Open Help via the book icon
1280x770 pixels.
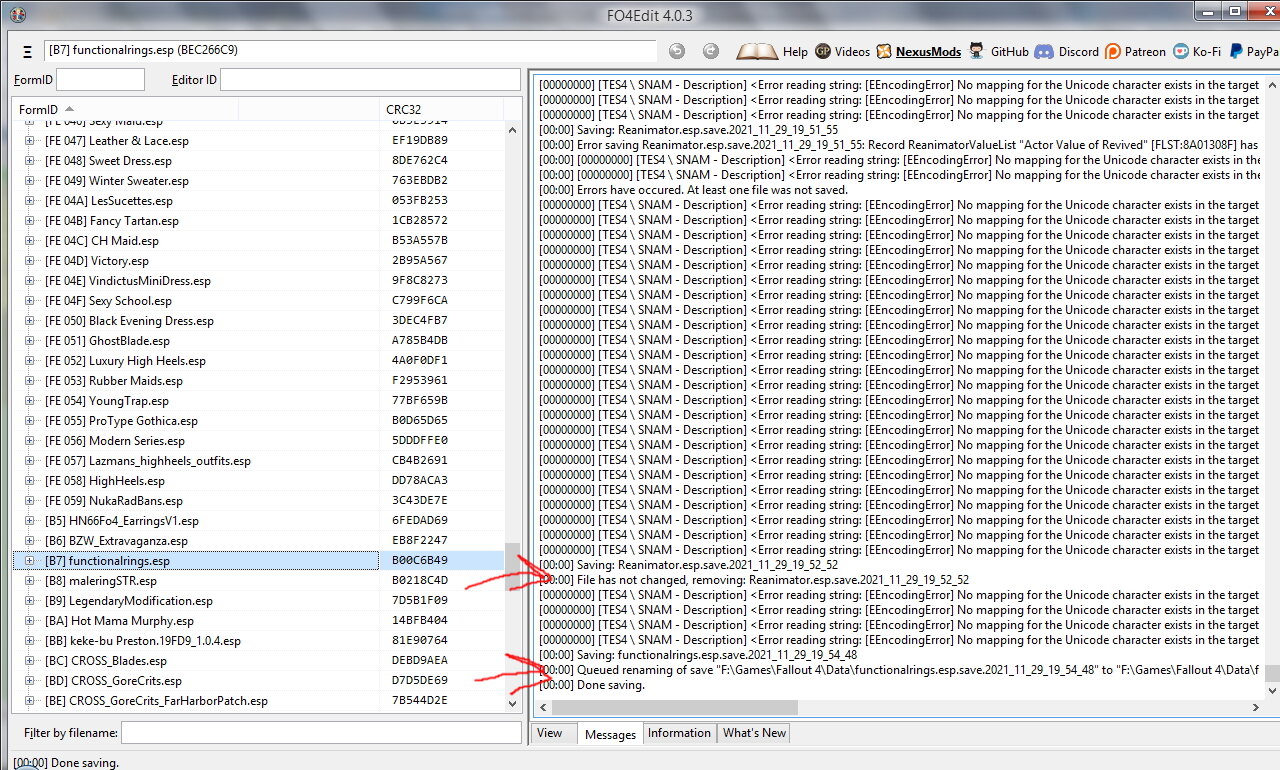(x=757, y=51)
